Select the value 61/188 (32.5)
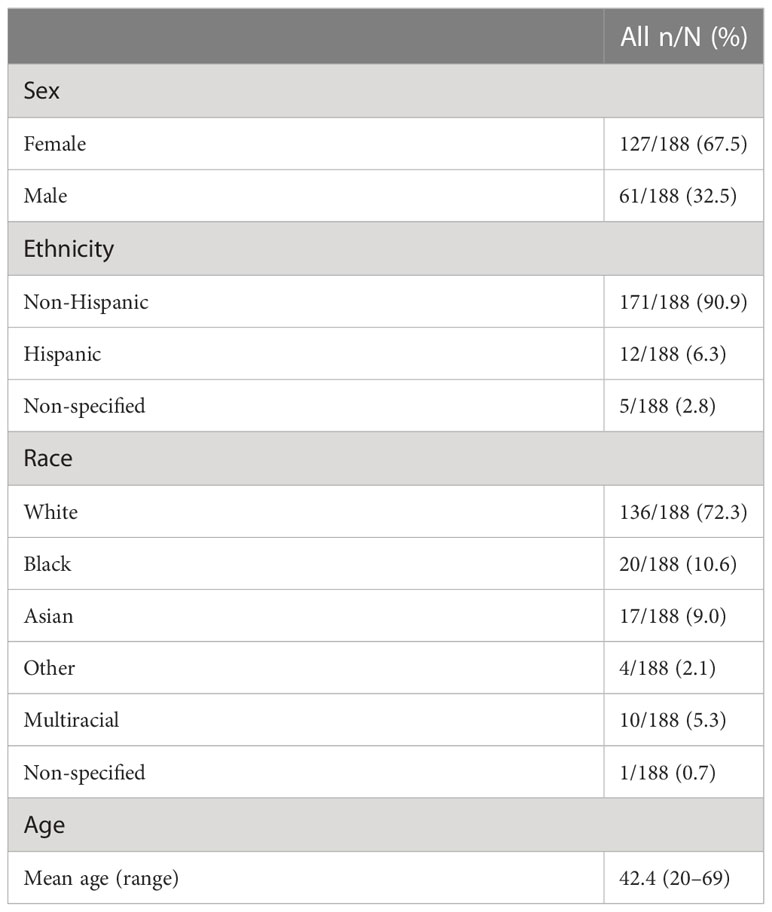Screen dimensions: 772x912 pyautogui.click(x=678, y=195)
